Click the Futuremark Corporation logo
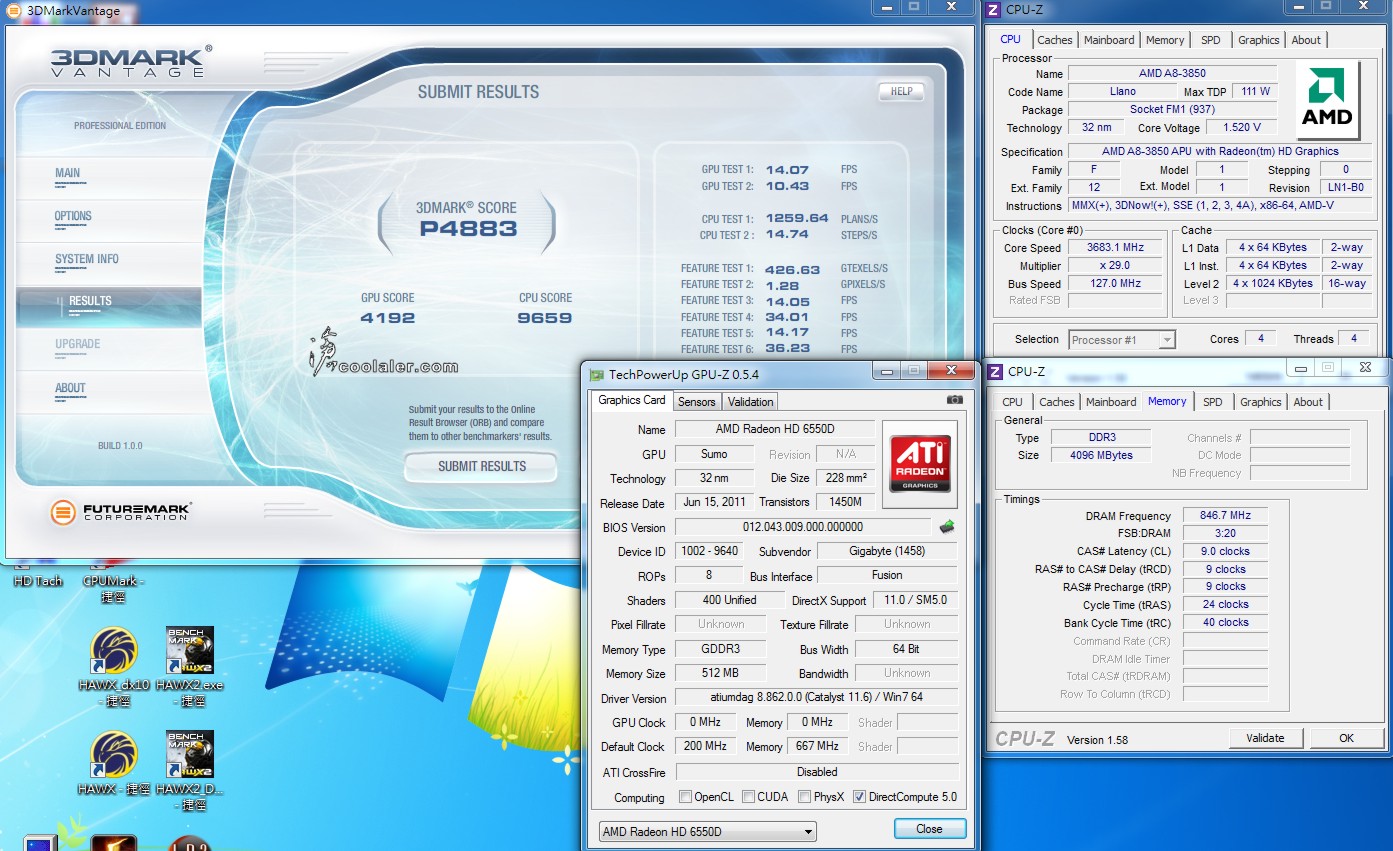This screenshot has width=1393, height=851. point(120,513)
